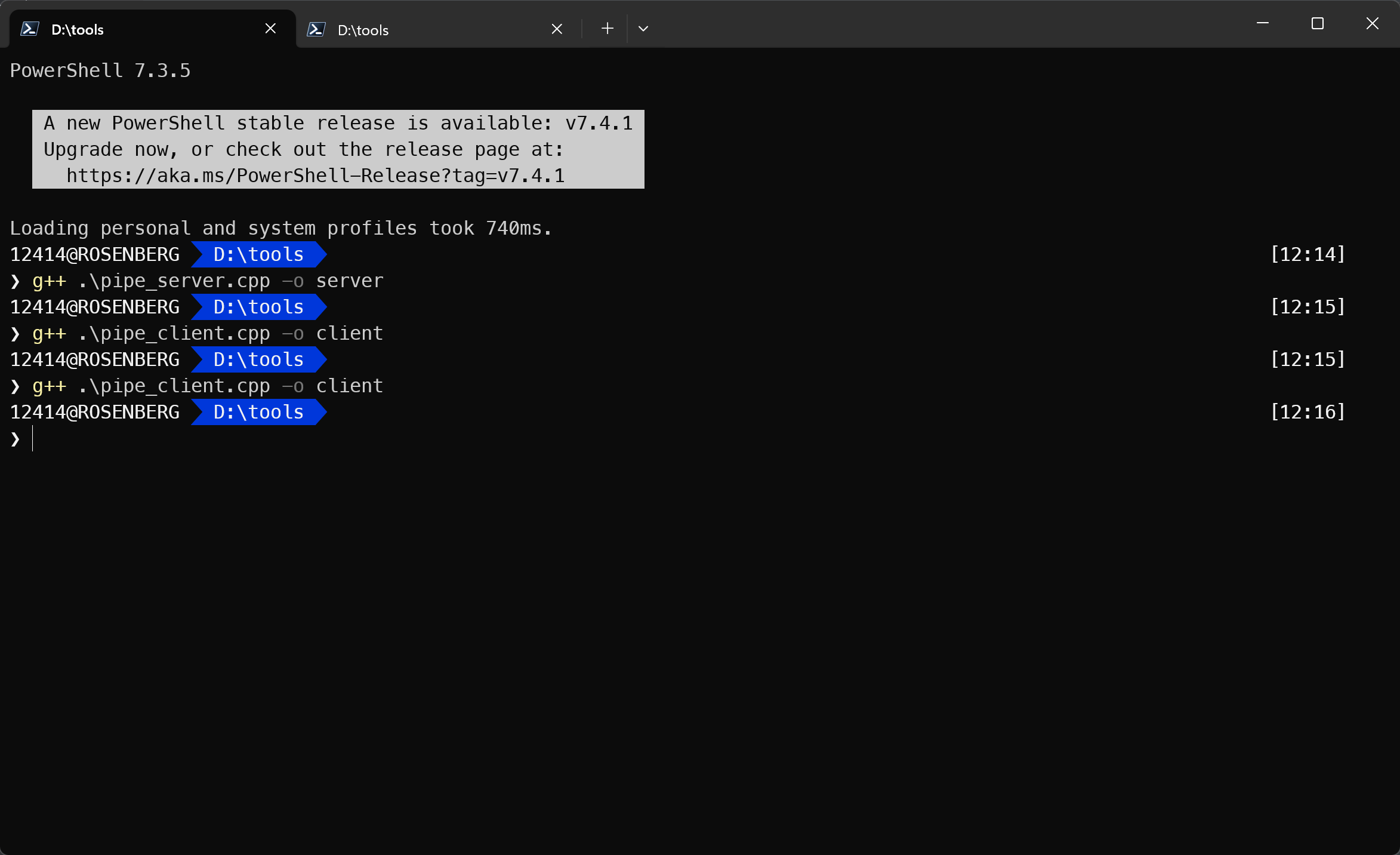This screenshot has height=855, width=1400.
Task: Click PowerShell icon on first tab
Action: [30, 29]
